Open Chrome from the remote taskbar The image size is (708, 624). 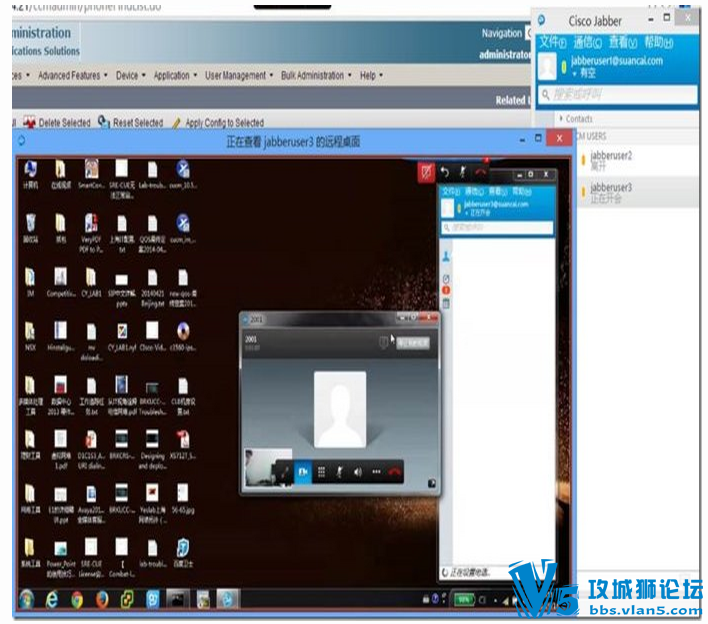pos(77,600)
